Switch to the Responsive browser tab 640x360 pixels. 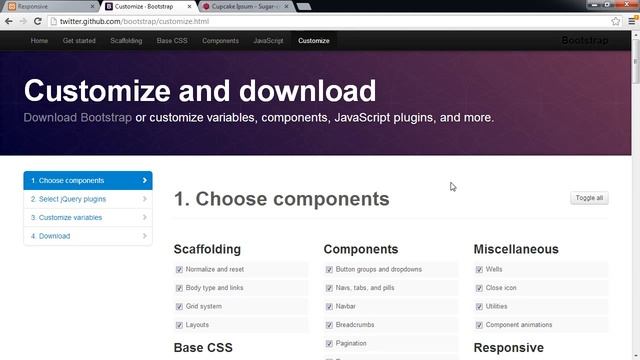click(51, 7)
